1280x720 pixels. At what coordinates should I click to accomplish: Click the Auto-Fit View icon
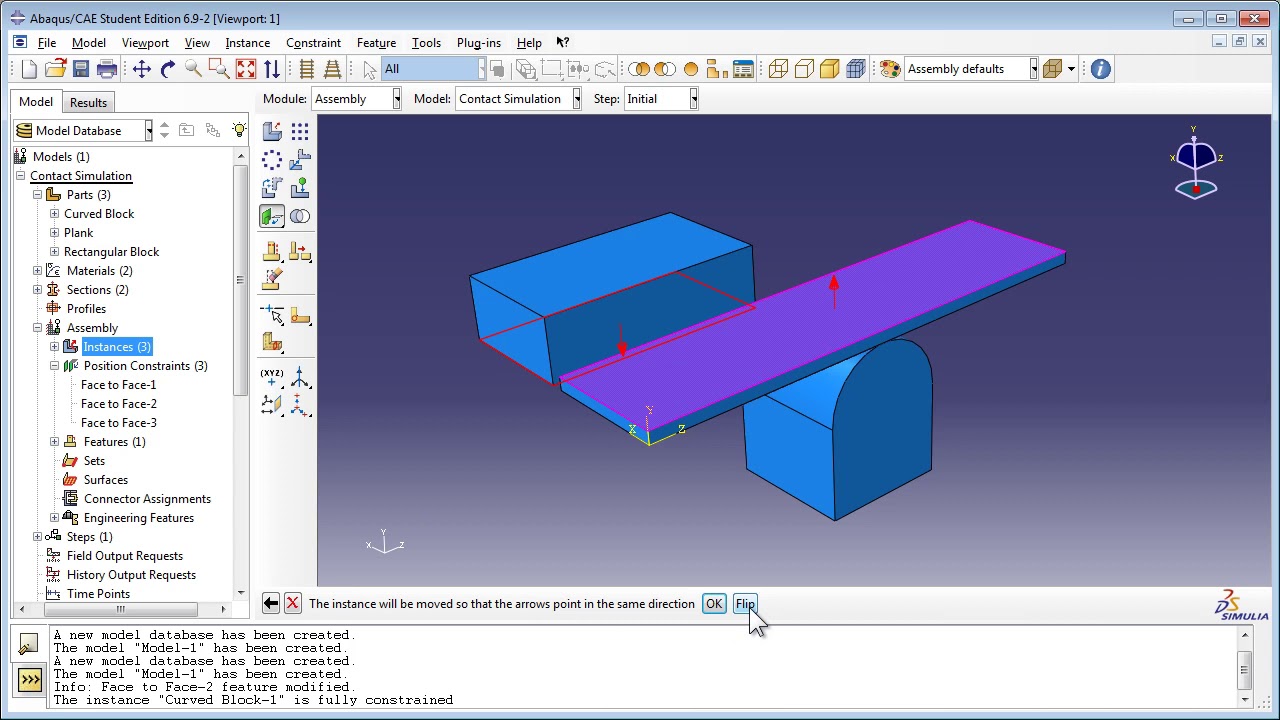(x=245, y=69)
